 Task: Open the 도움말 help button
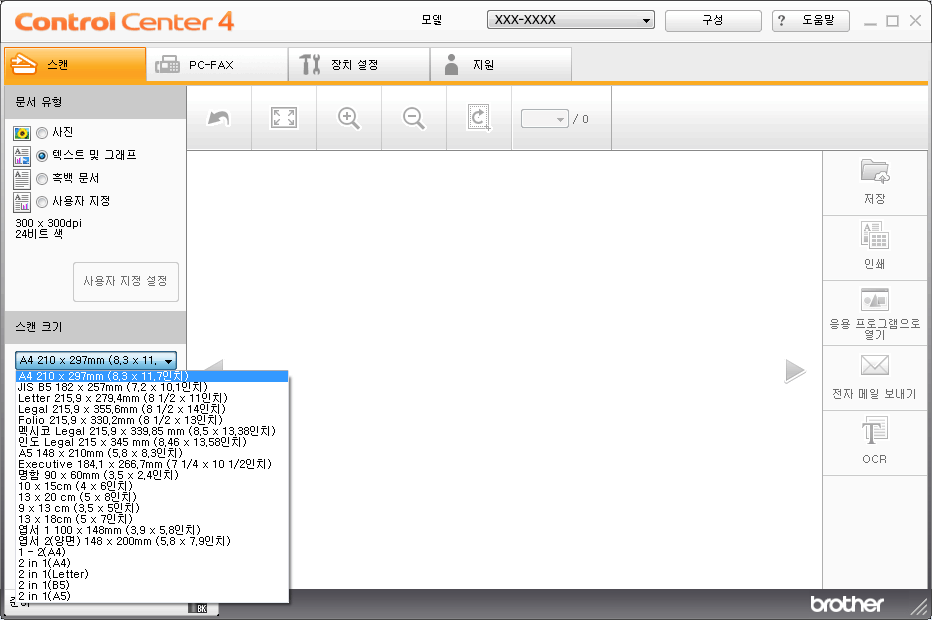point(810,20)
